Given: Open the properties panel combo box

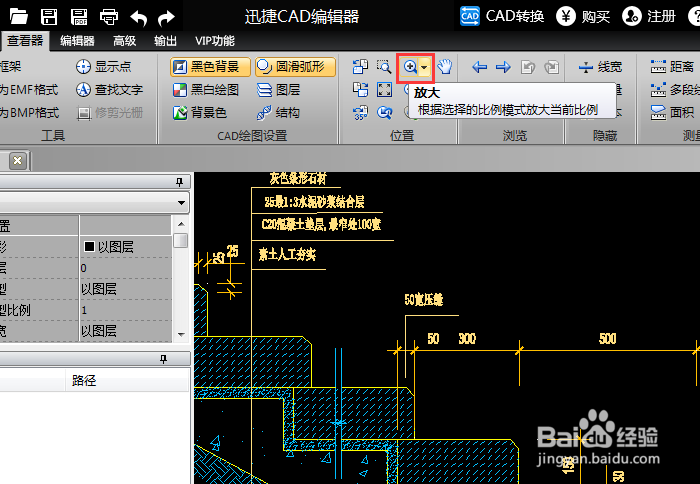Looking at the screenshot, I should pyautogui.click(x=94, y=203).
